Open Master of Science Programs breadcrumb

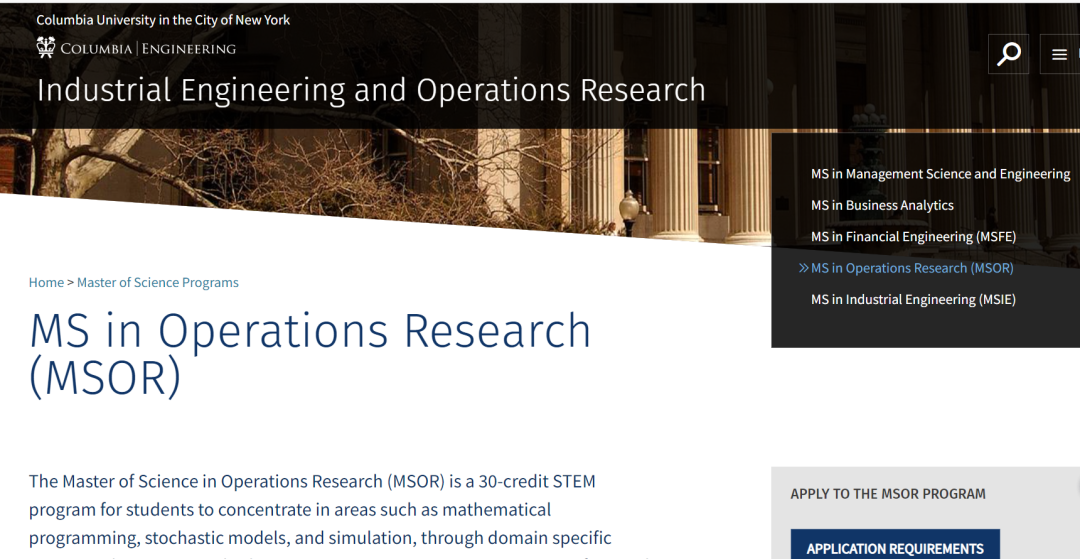(158, 282)
